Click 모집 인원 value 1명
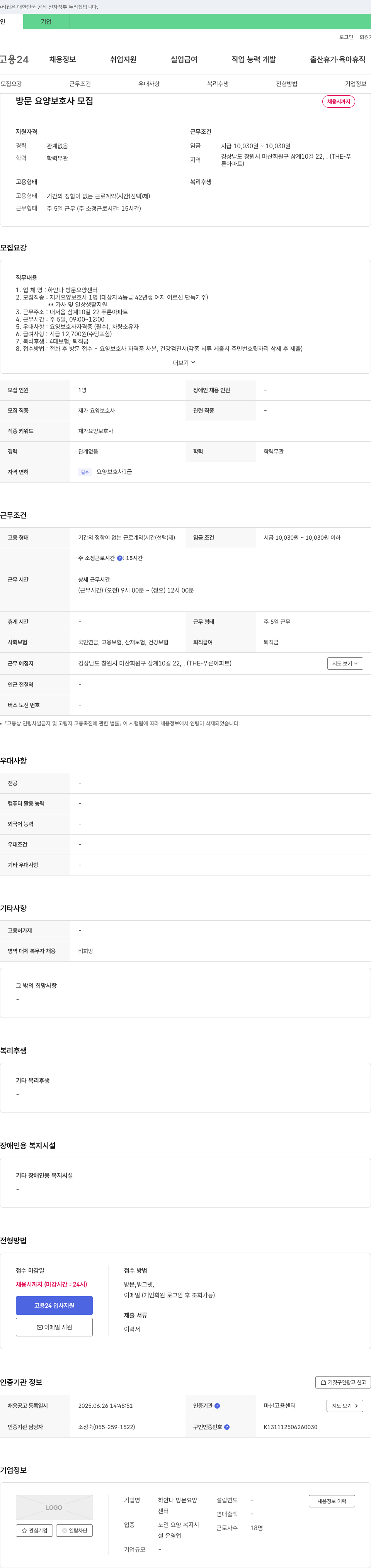The height and width of the screenshot is (1568, 371). pyautogui.click(x=82, y=390)
